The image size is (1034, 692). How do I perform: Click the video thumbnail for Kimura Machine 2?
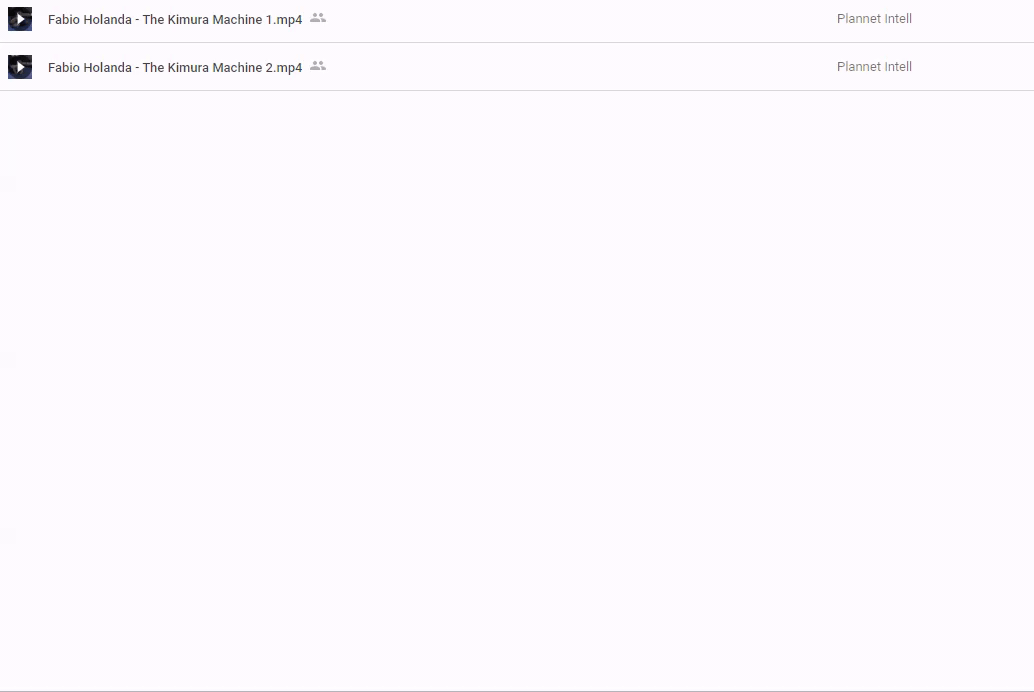click(x=20, y=67)
